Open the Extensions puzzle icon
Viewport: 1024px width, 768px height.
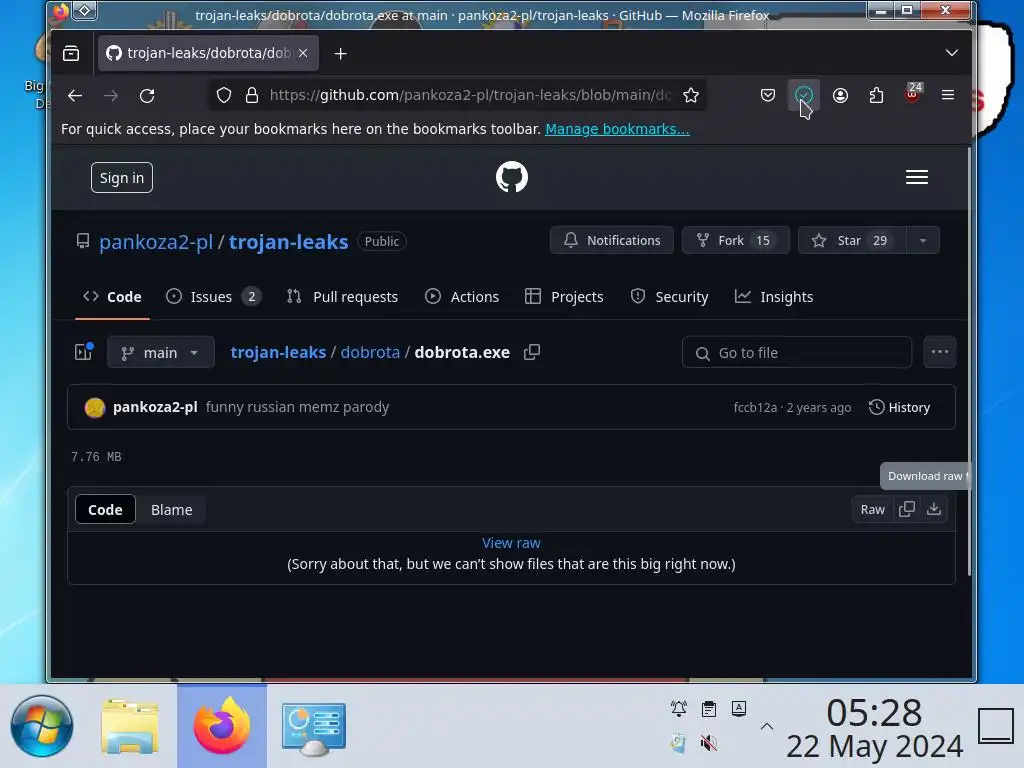(876, 95)
